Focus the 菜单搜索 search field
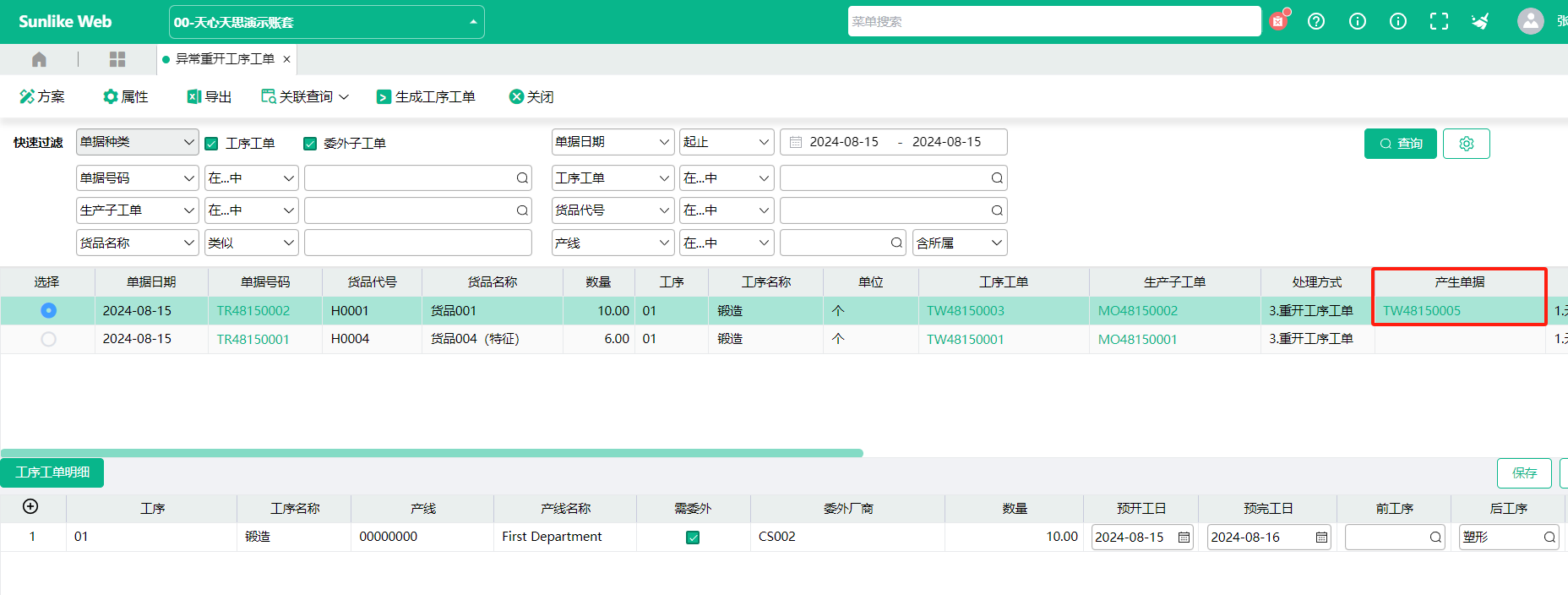The image size is (1568, 595). click(1053, 21)
